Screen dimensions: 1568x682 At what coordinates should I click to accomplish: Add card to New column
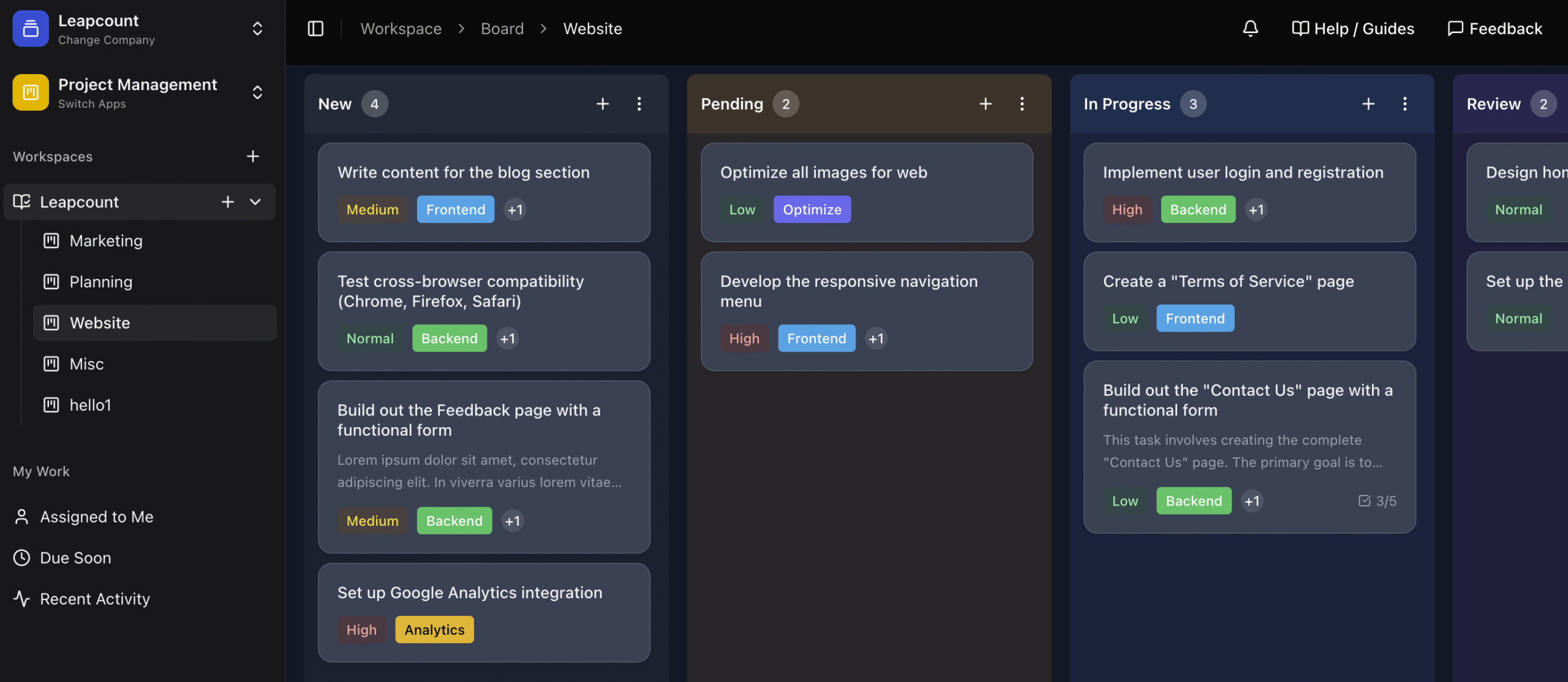602,104
